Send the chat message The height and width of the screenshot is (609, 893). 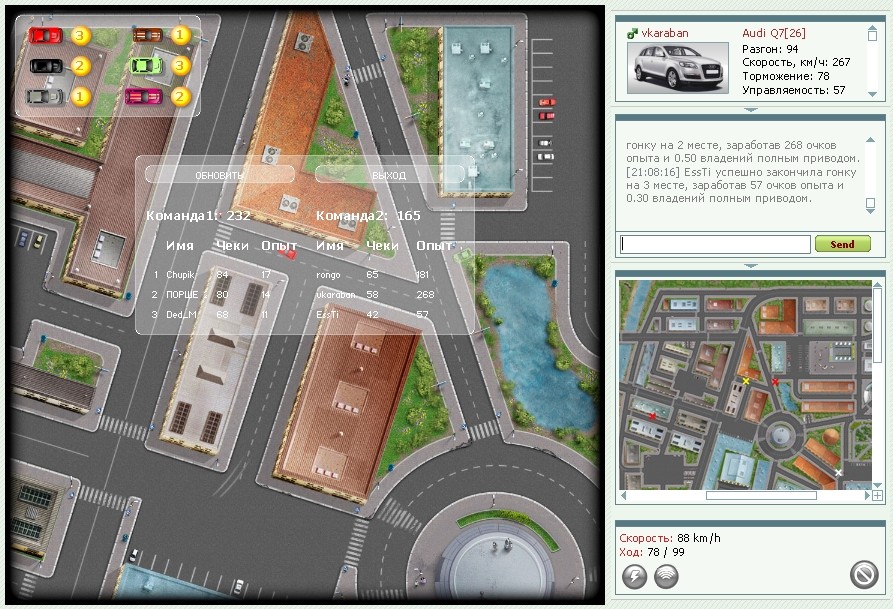[842, 244]
